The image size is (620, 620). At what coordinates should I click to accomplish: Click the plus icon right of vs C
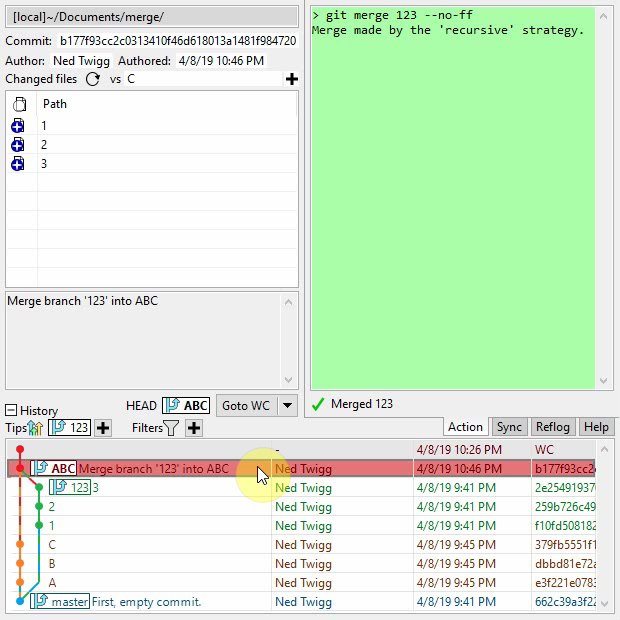(291, 79)
